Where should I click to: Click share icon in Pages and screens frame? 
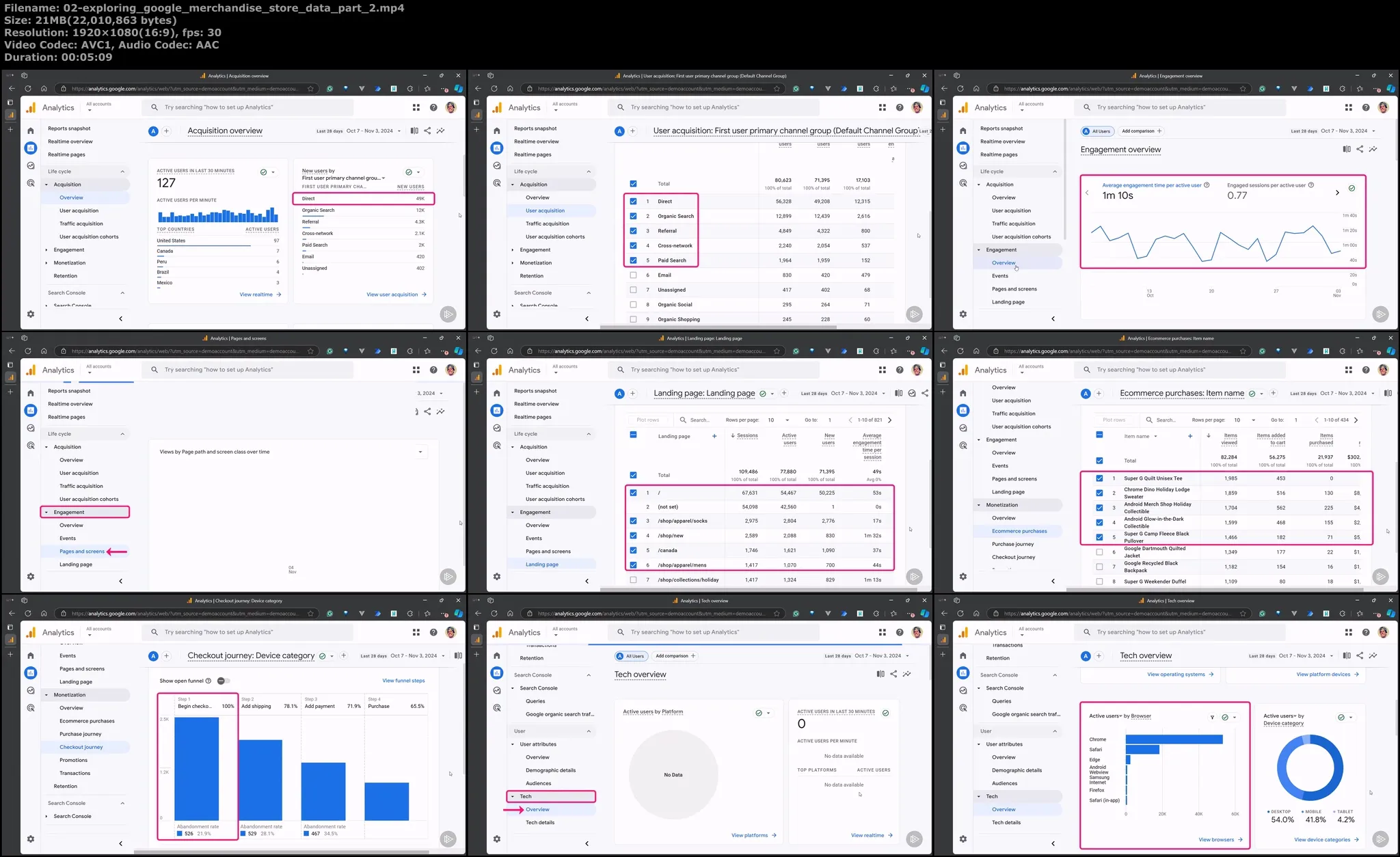tap(427, 411)
